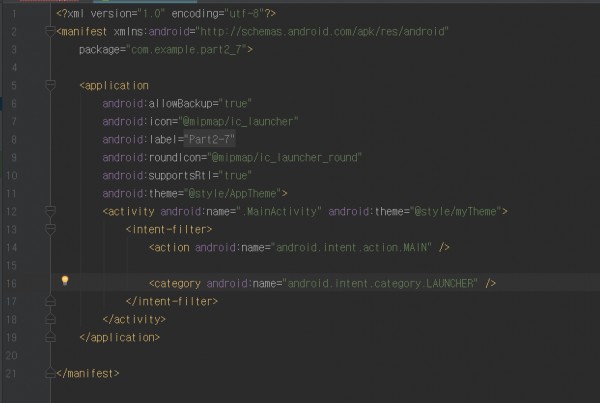
Task: Click line number 20 in gutter
Action: [x=11, y=356]
